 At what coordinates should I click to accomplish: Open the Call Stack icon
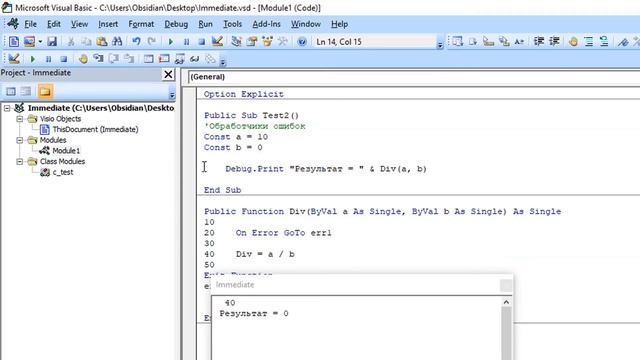point(210,59)
